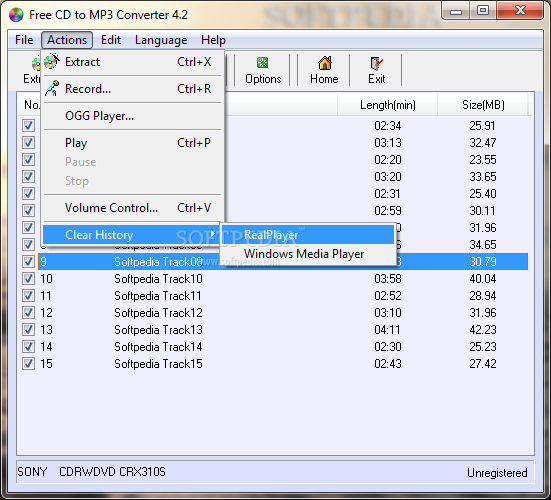The height and width of the screenshot is (500, 551).
Task: Maximize the converter window
Action: pyautogui.click(x=483, y=11)
